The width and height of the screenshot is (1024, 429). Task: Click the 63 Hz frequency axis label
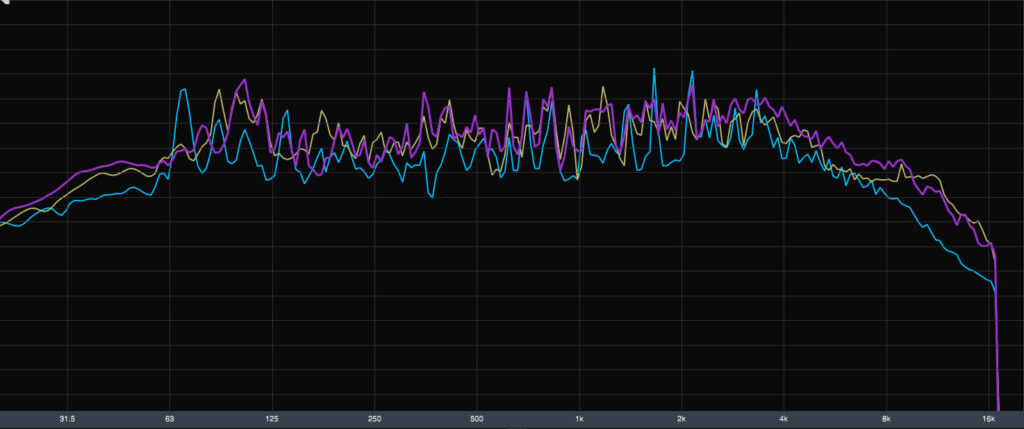point(170,418)
